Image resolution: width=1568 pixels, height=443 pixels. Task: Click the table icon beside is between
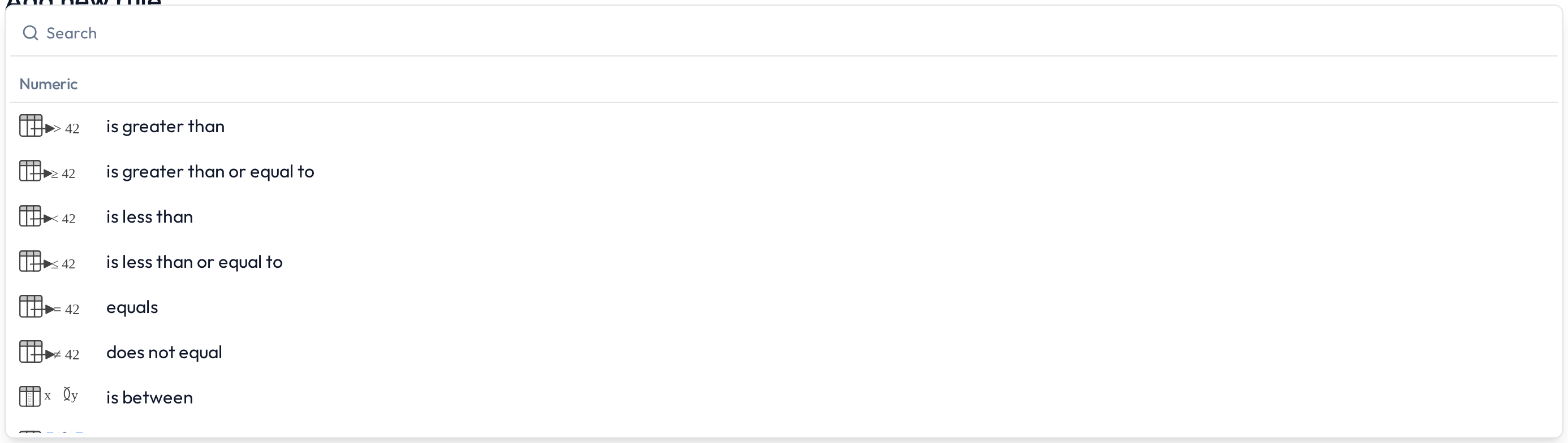pyautogui.click(x=30, y=397)
